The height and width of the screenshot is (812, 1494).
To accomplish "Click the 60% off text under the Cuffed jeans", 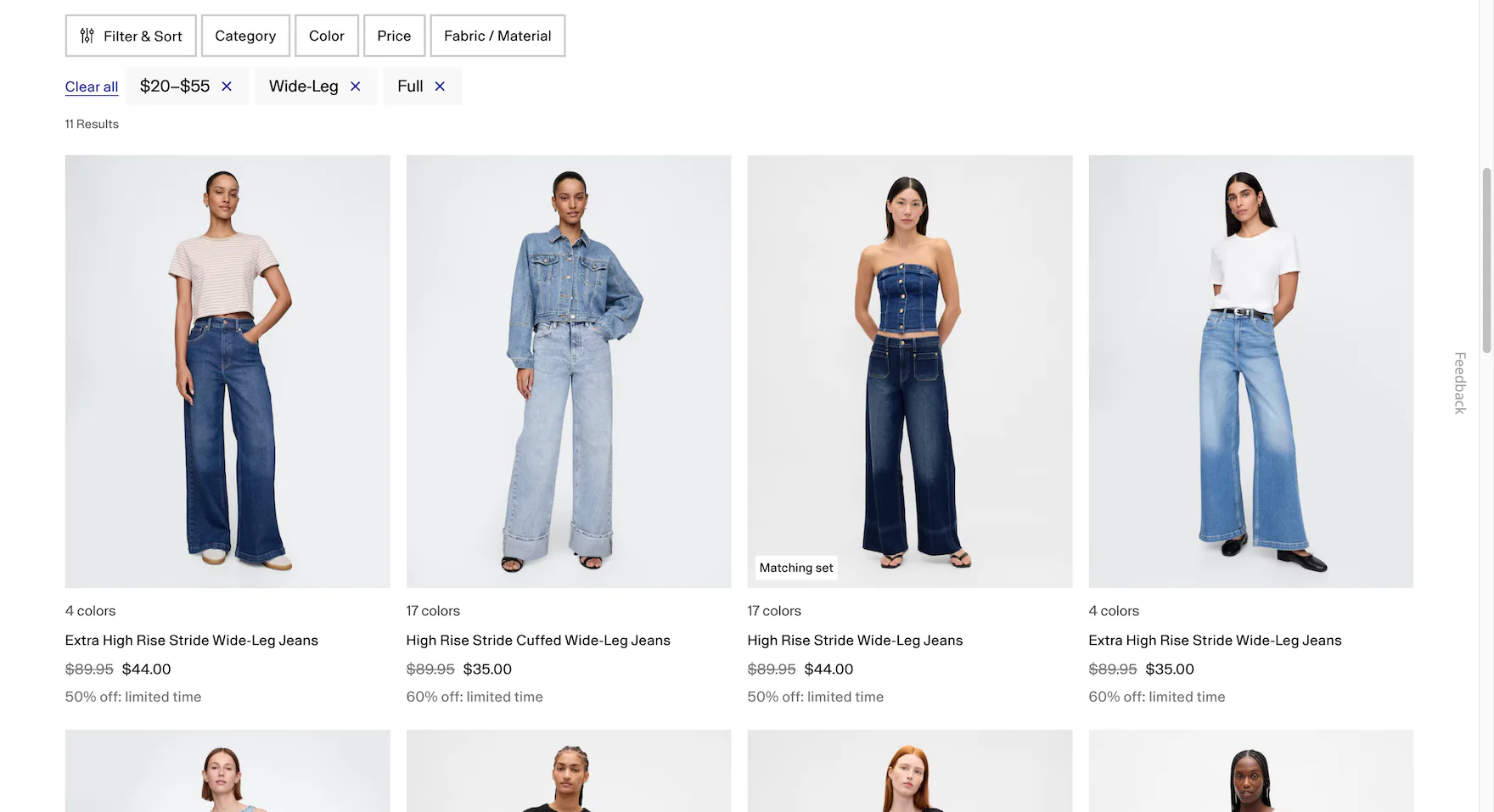I will (x=475, y=697).
